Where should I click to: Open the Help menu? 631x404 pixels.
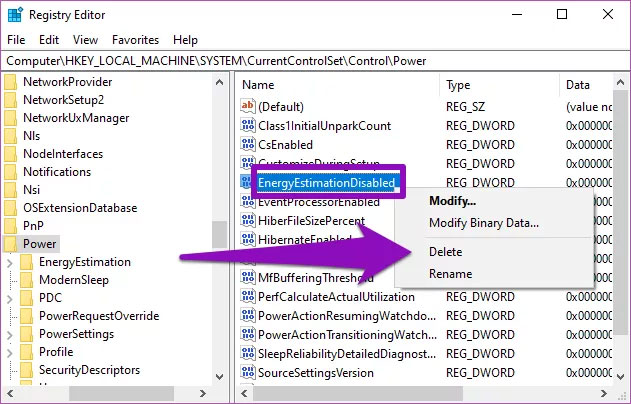185,40
